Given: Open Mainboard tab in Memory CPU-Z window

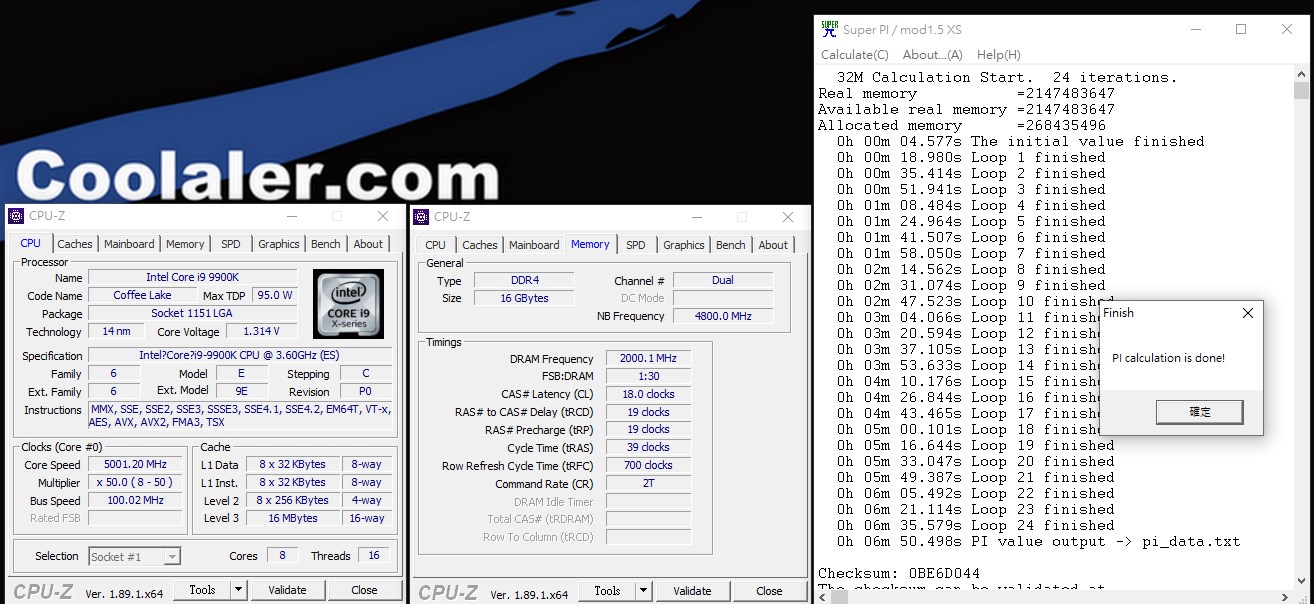Looking at the screenshot, I should (535, 245).
